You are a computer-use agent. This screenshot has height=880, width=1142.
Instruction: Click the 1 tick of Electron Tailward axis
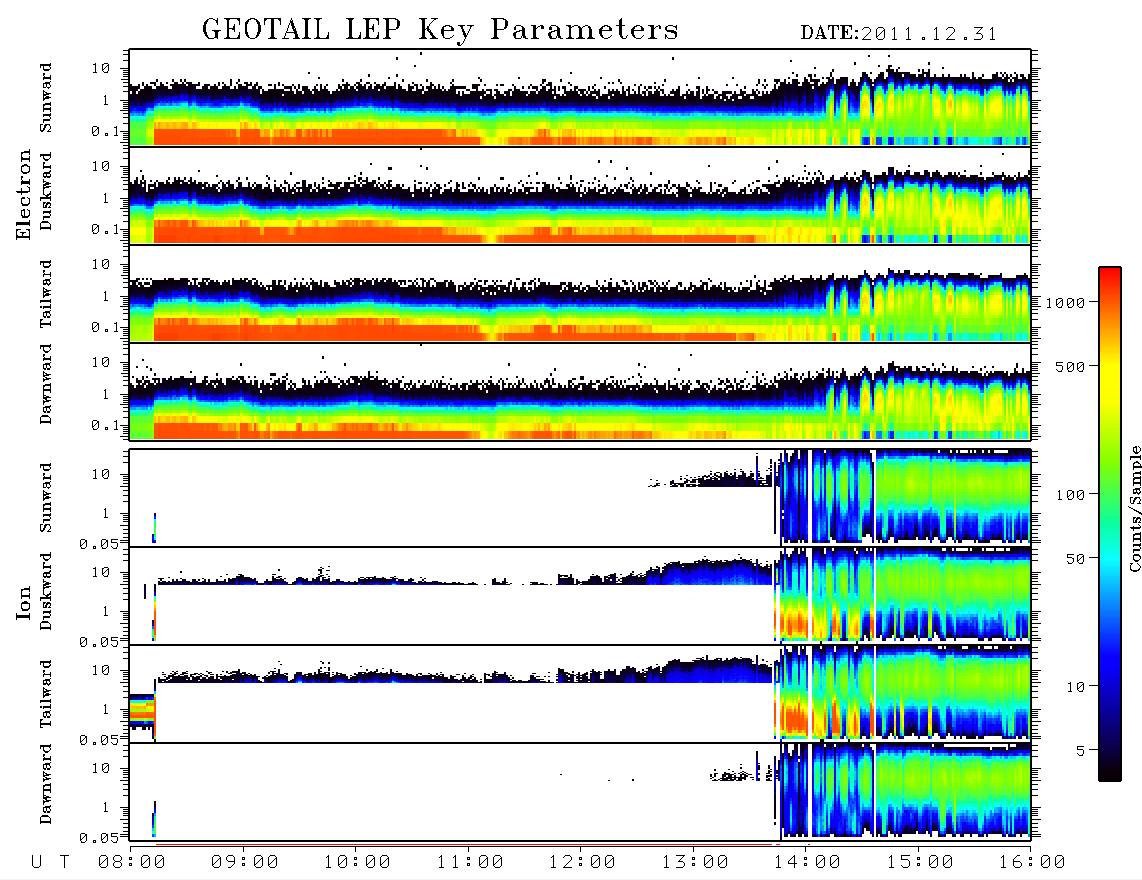105,296
